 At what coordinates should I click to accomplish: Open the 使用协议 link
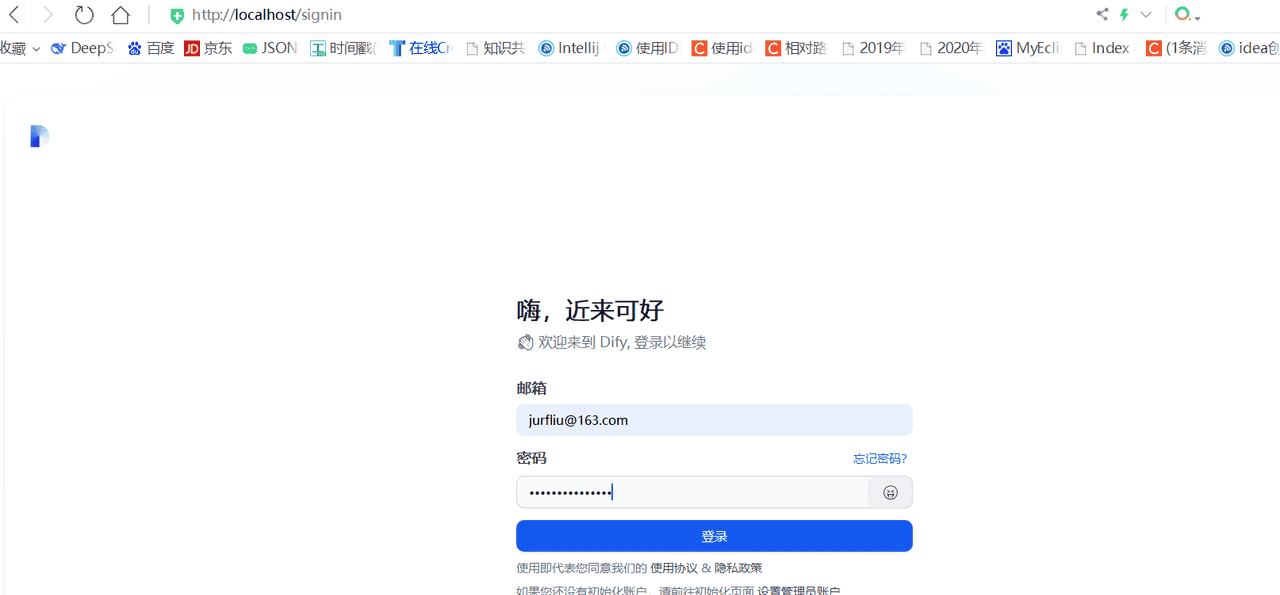click(x=674, y=568)
